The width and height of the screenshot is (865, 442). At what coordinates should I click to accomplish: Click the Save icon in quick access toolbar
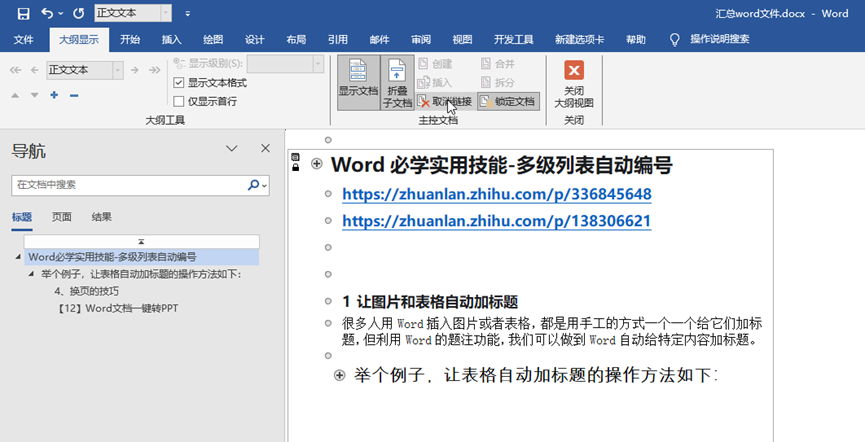(24, 13)
